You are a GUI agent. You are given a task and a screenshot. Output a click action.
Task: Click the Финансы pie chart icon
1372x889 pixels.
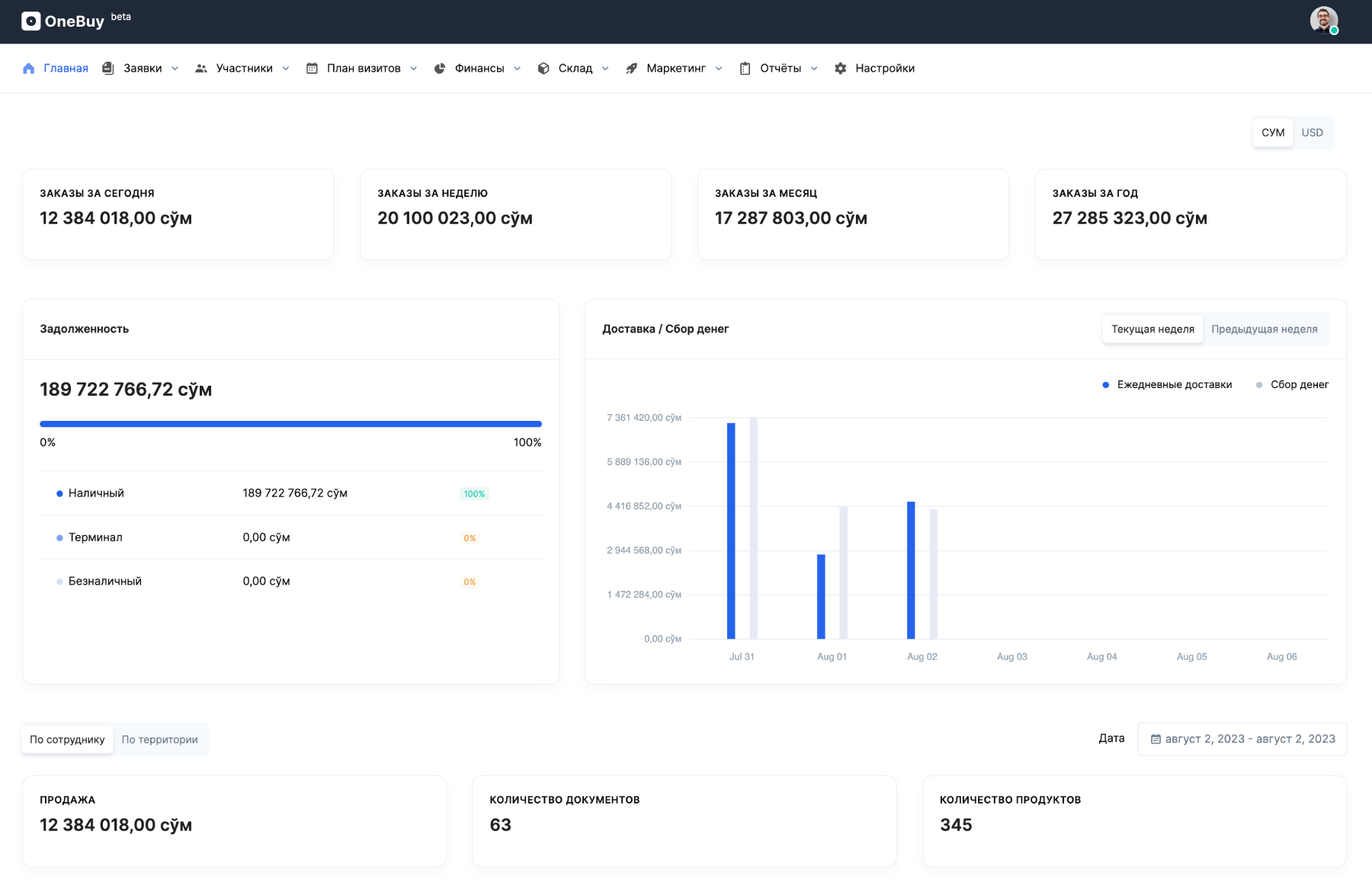tap(440, 69)
